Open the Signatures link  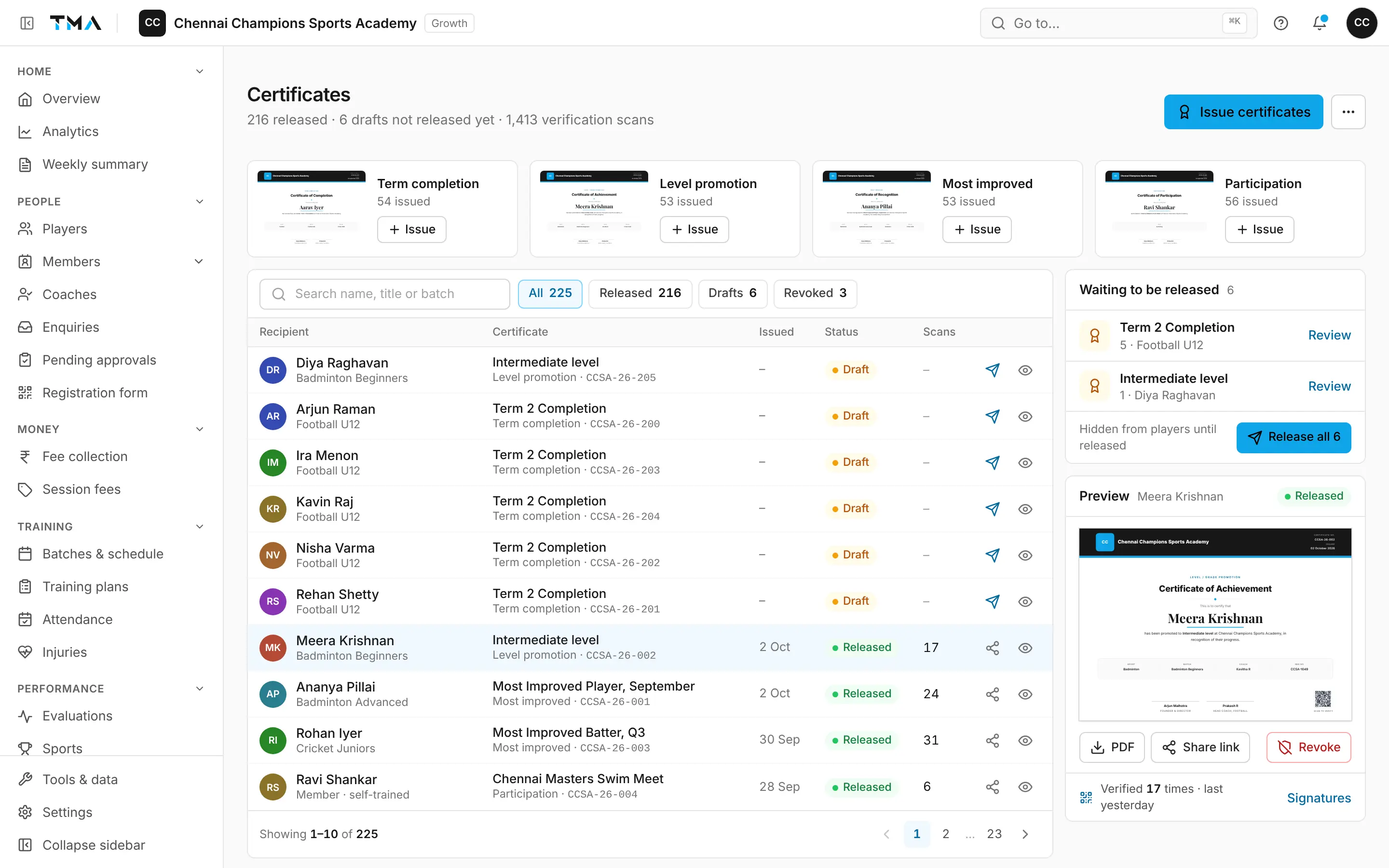1319,798
